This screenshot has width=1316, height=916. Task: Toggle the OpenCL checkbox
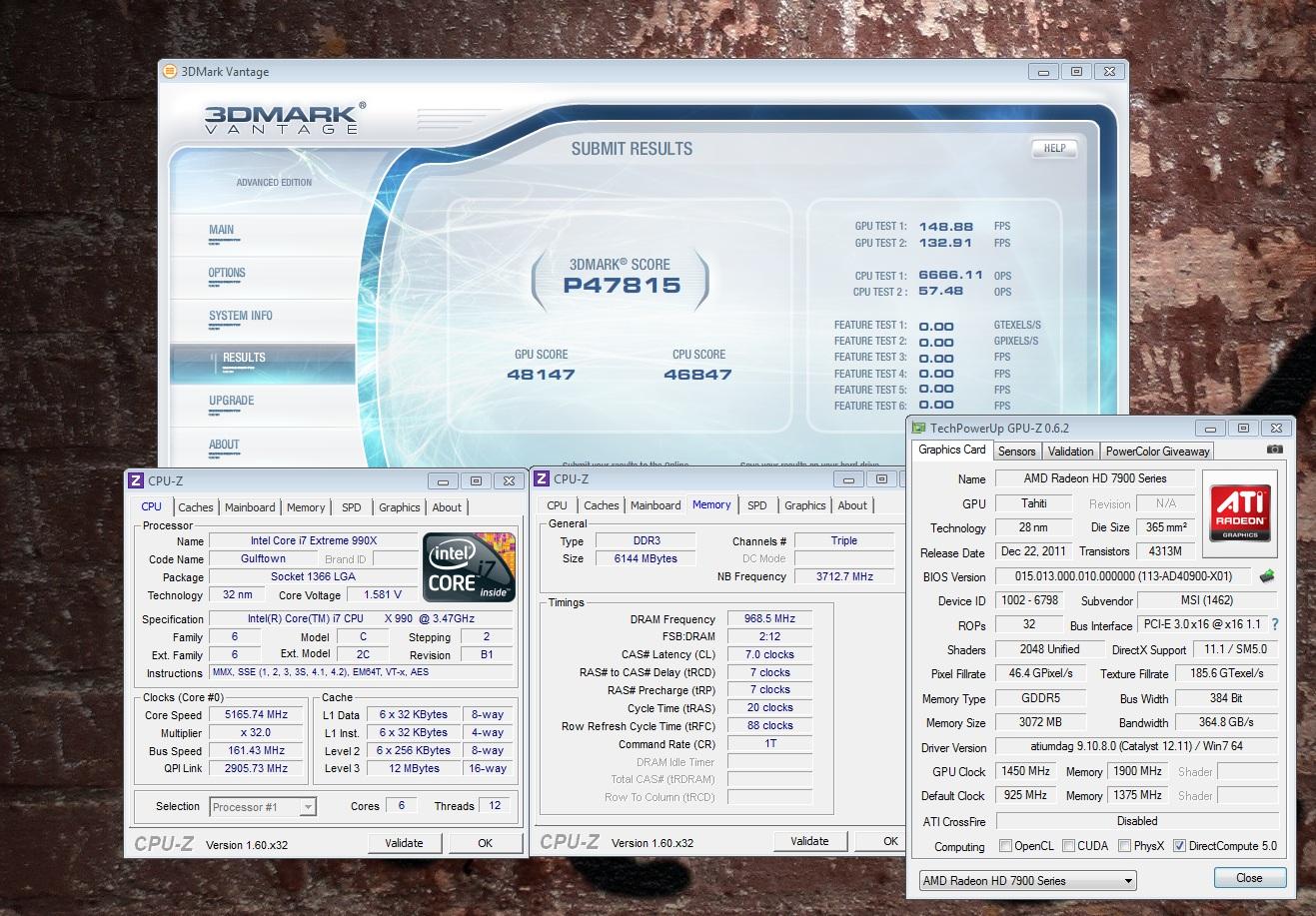(x=1005, y=846)
